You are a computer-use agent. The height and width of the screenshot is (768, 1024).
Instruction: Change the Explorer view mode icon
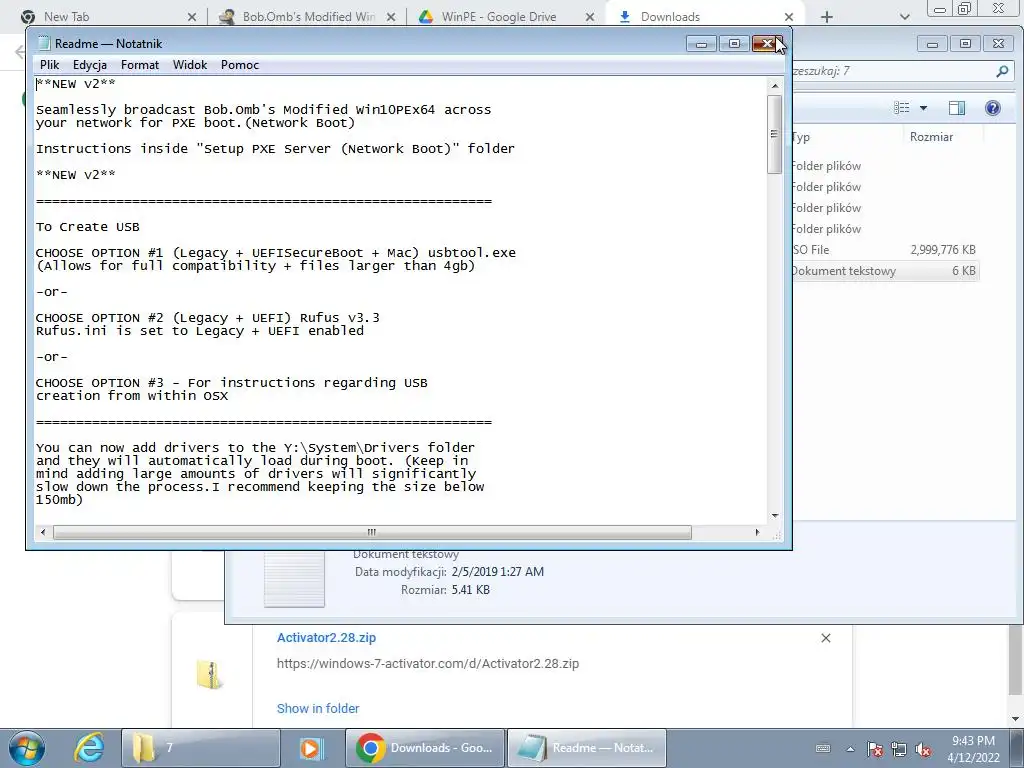[x=901, y=108]
